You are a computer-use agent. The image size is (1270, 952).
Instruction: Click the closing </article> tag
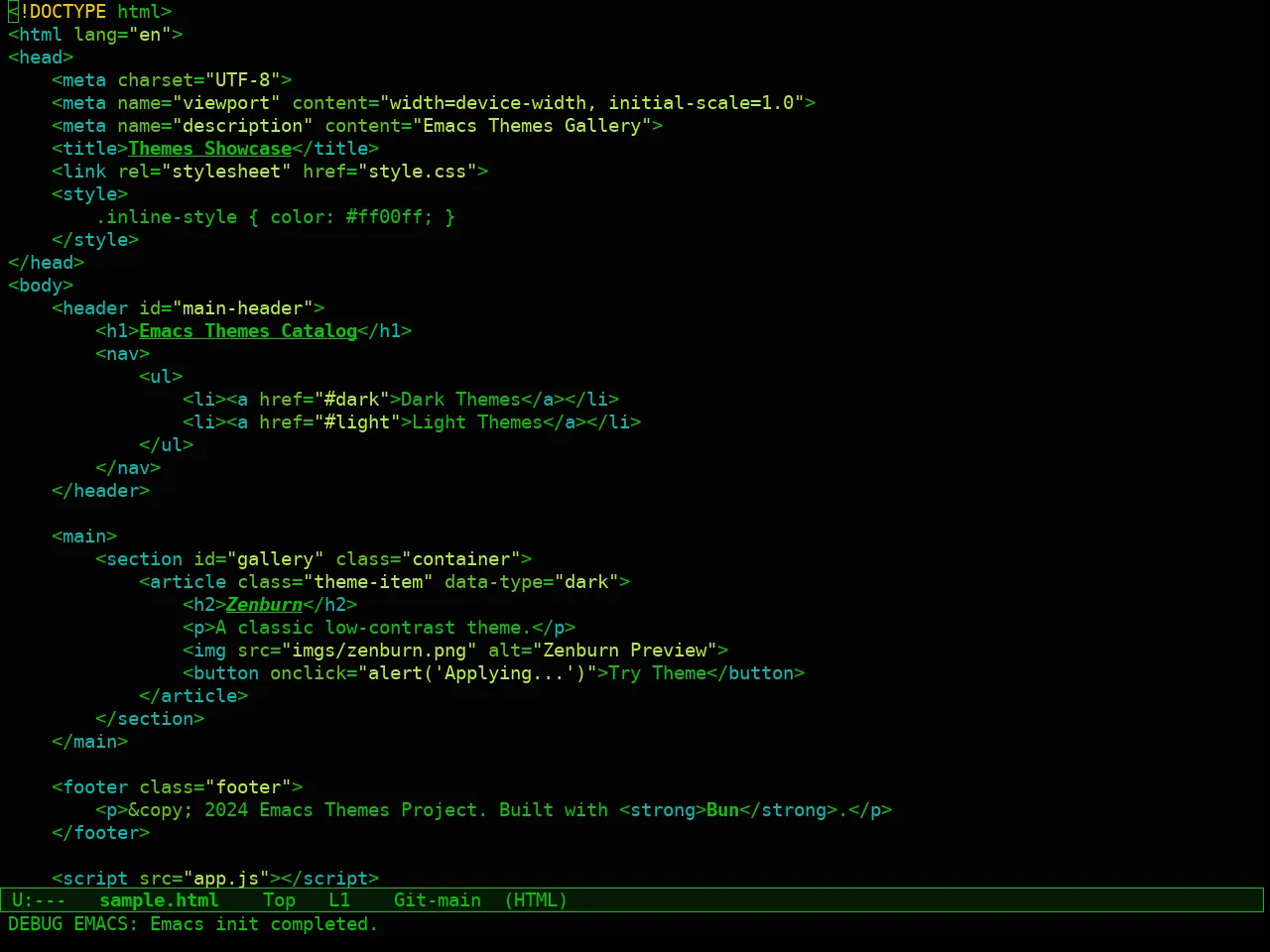pyautogui.click(x=193, y=696)
